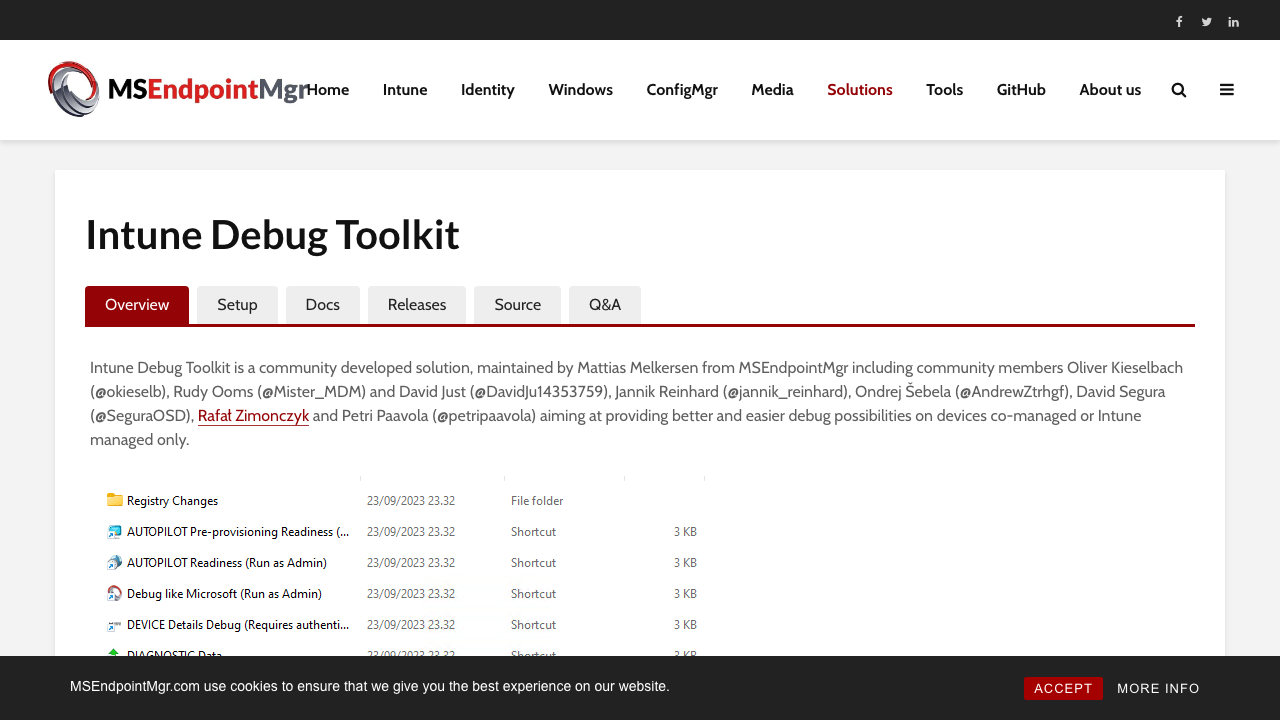Click AUTOPILOT Pre-provisioning Readiness file name
Viewport: 1280px width, 720px height.
(238, 532)
